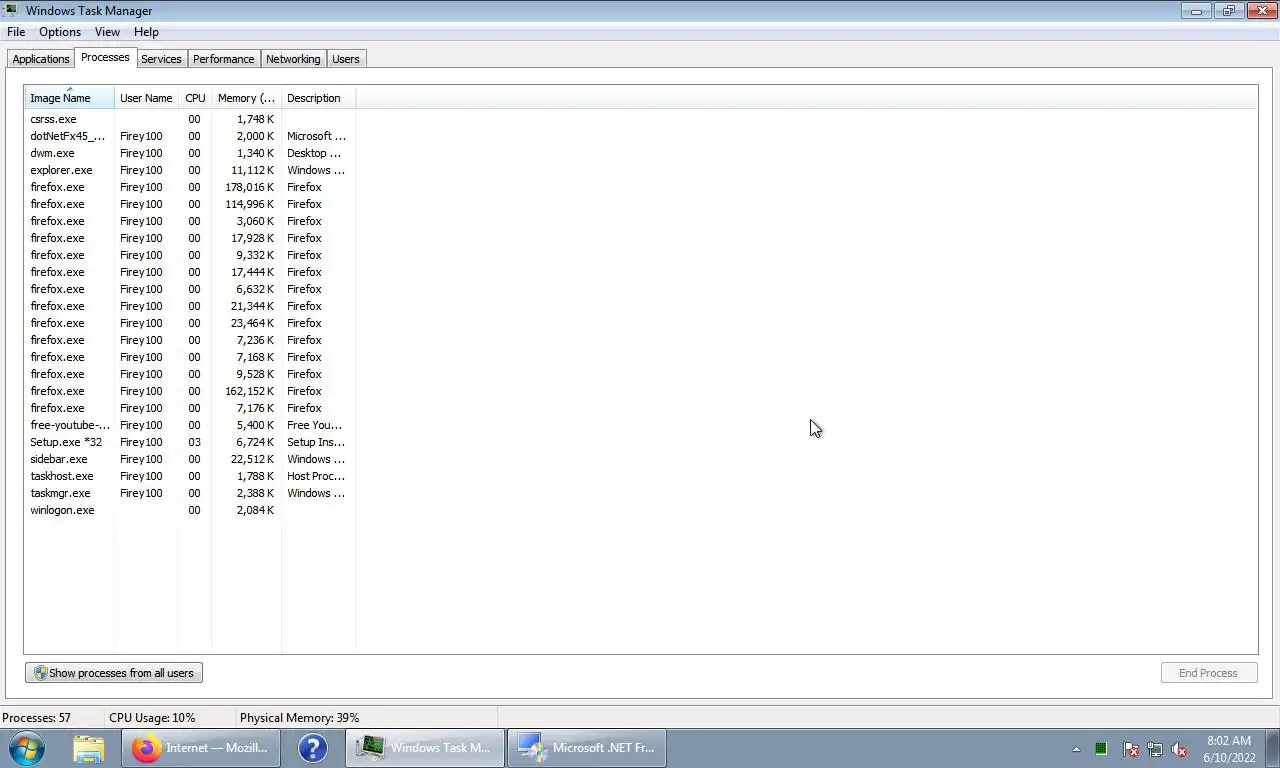Image resolution: width=1280 pixels, height=768 pixels.
Task: Select the firefox.exe row using 7,168 K
Action: (190, 357)
